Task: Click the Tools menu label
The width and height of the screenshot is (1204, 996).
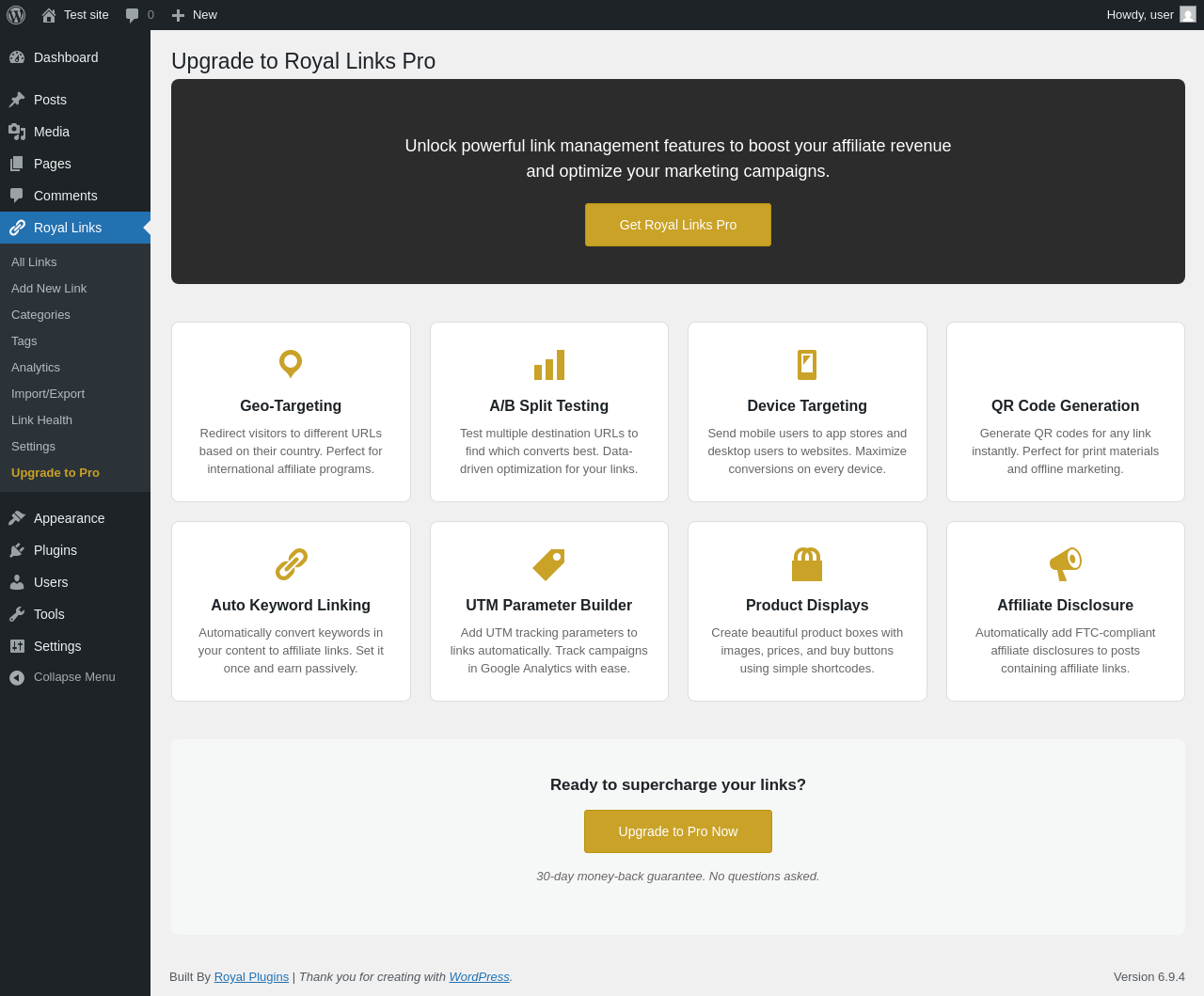Action: point(49,614)
